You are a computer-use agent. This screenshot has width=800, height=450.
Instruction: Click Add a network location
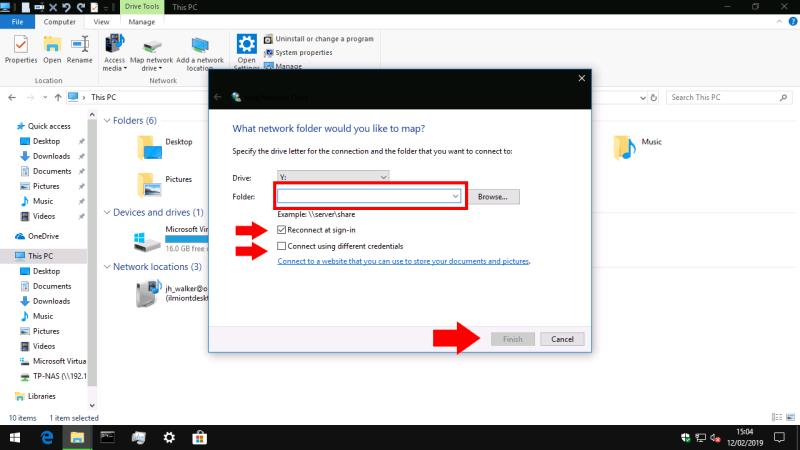pos(200,54)
